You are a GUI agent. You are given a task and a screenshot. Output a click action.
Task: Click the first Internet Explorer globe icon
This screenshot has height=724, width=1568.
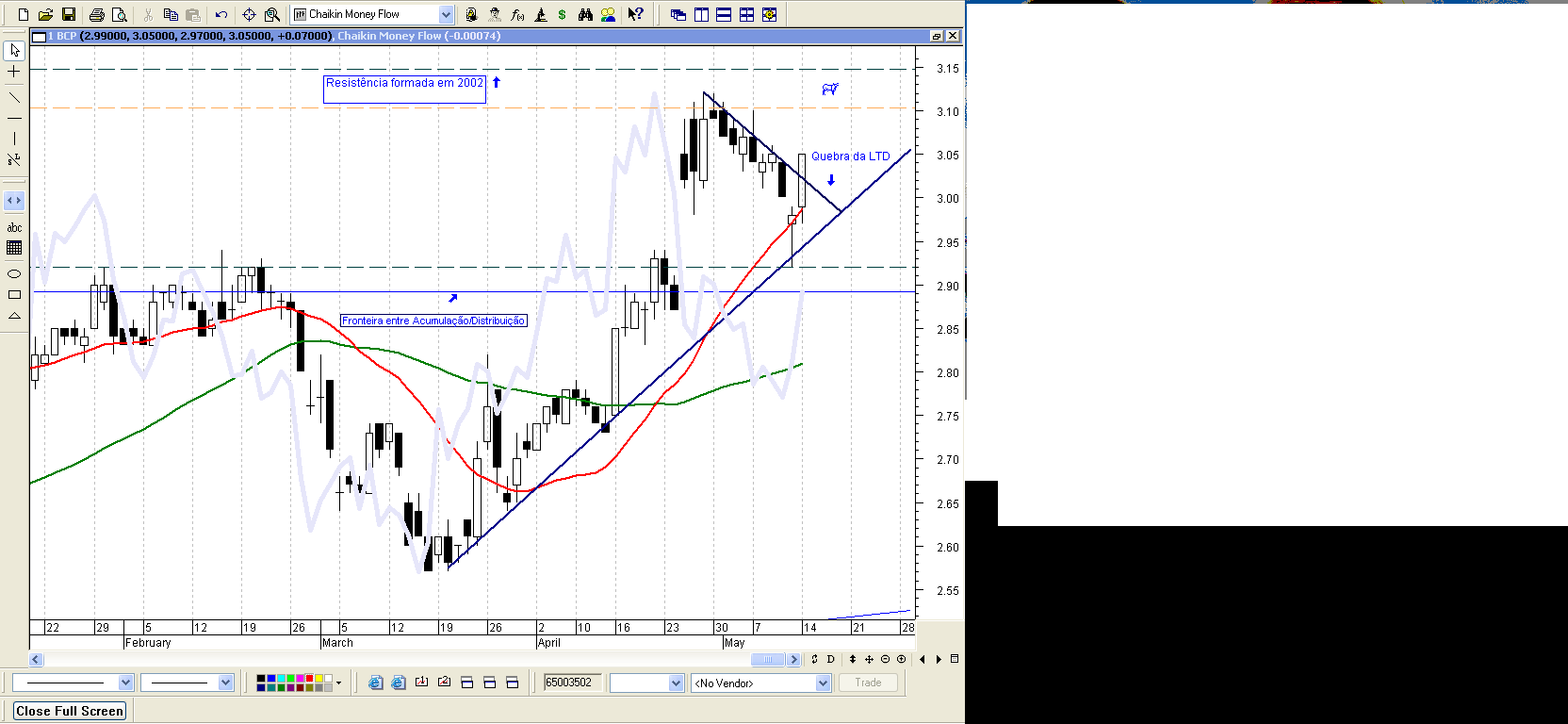click(375, 683)
